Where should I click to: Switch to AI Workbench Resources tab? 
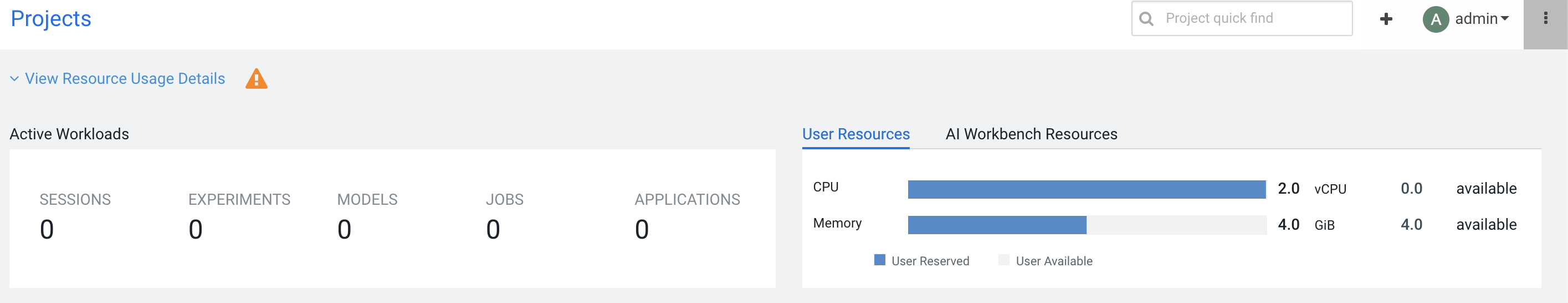[x=1031, y=134]
